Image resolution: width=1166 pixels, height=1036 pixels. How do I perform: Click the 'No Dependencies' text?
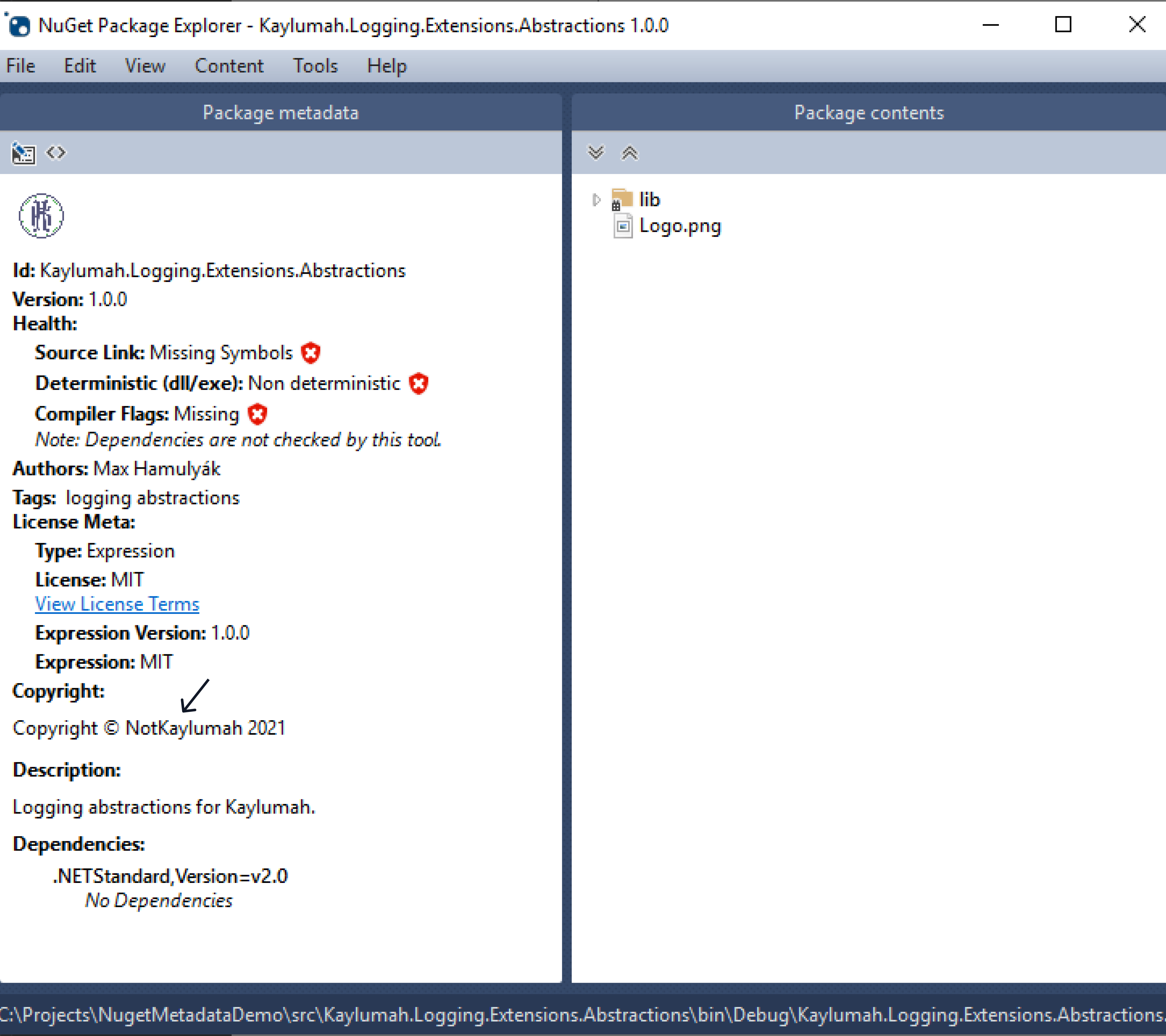(159, 900)
